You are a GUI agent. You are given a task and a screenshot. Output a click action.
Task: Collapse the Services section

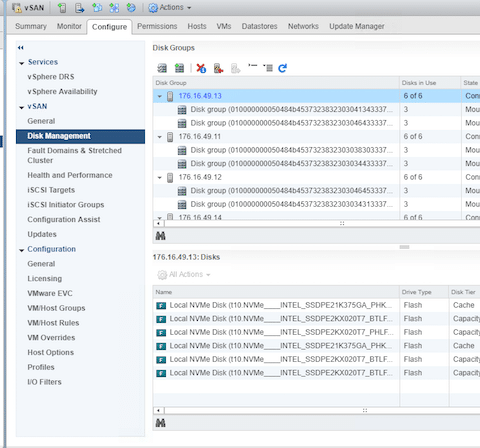(22, 63)
